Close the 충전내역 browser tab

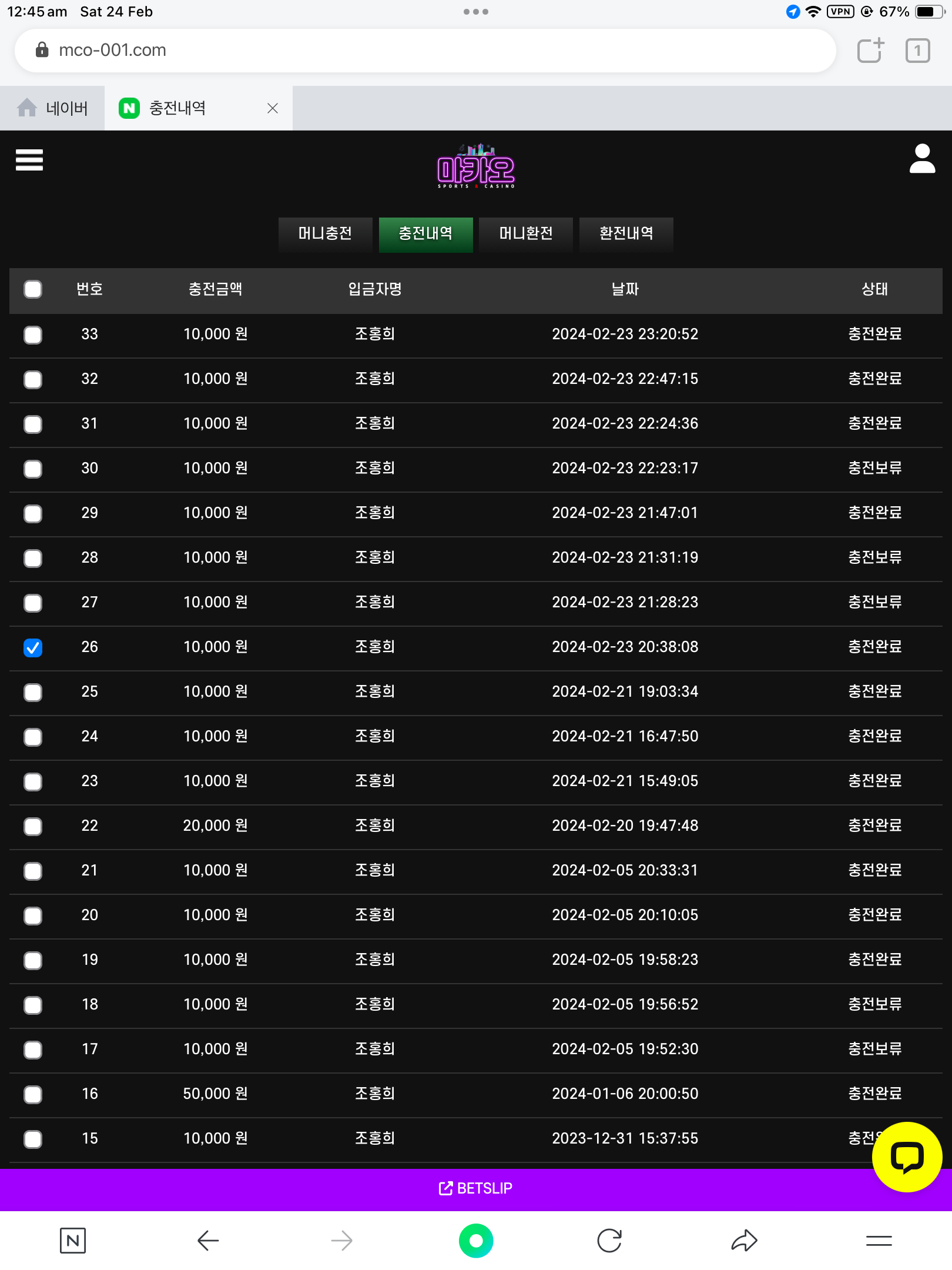(x=273, y=108)
